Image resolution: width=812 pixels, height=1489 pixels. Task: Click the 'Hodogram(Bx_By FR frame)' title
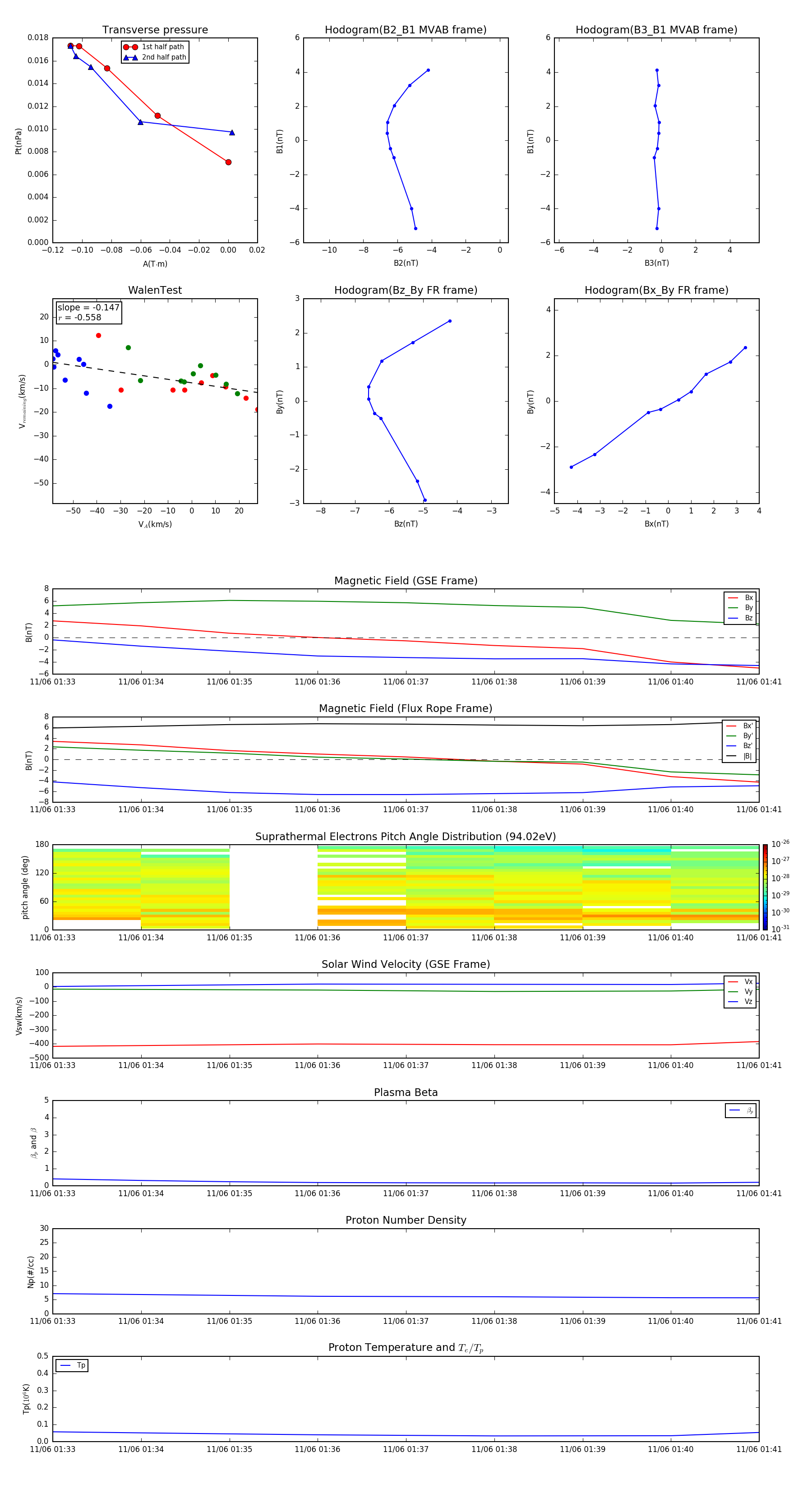coord(656,290)
